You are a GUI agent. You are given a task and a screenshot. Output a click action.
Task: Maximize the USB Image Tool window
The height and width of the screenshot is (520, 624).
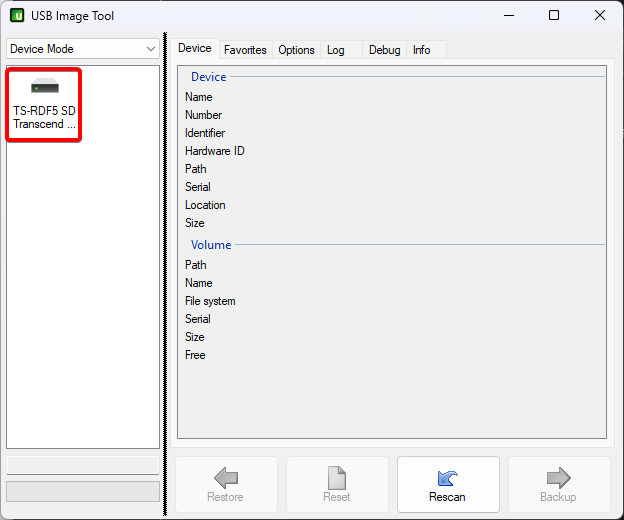point(554,15)
